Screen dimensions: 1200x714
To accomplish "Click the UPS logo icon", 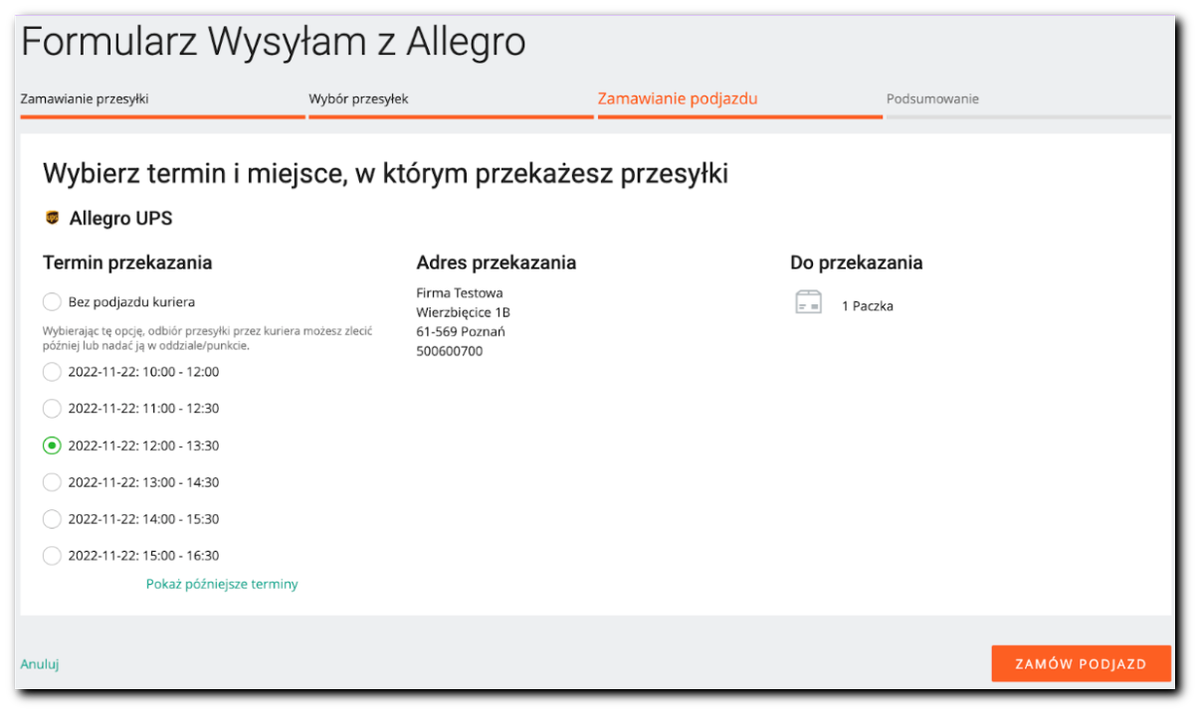I will (52, 218).
